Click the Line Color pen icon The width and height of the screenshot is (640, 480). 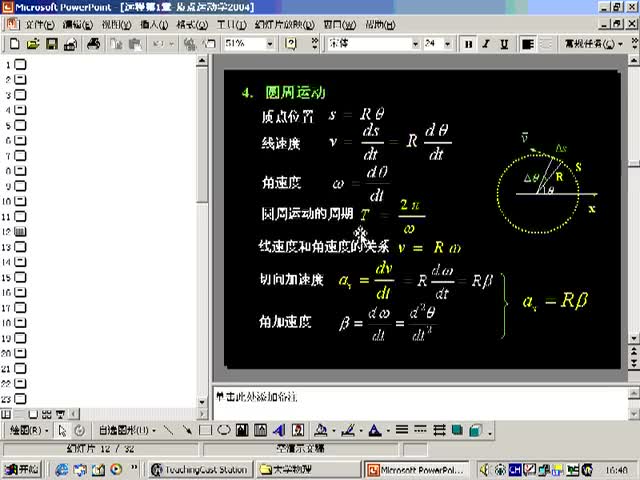(x=348, y=430)
